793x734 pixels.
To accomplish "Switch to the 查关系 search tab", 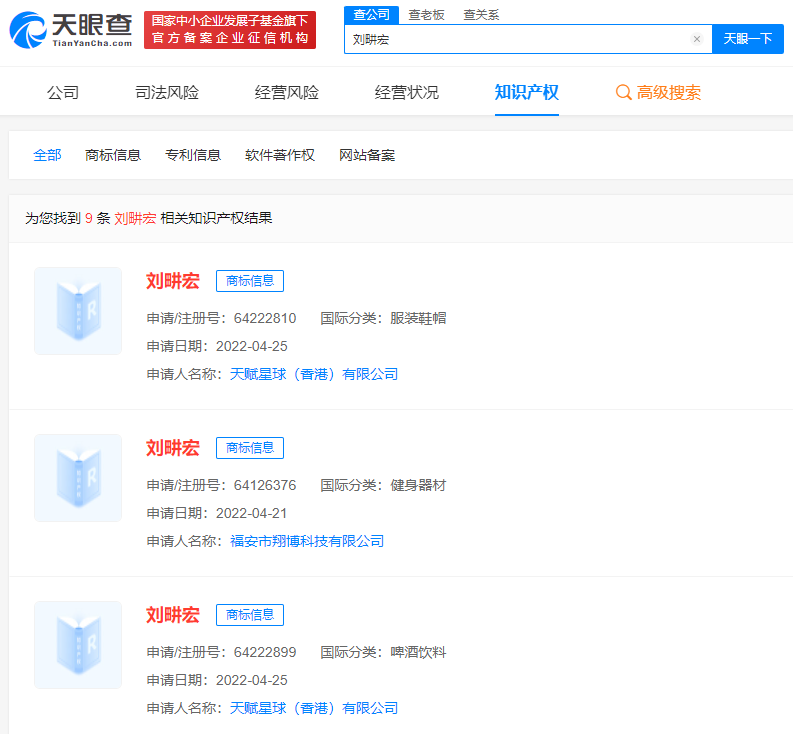I will tap(481, 15).
